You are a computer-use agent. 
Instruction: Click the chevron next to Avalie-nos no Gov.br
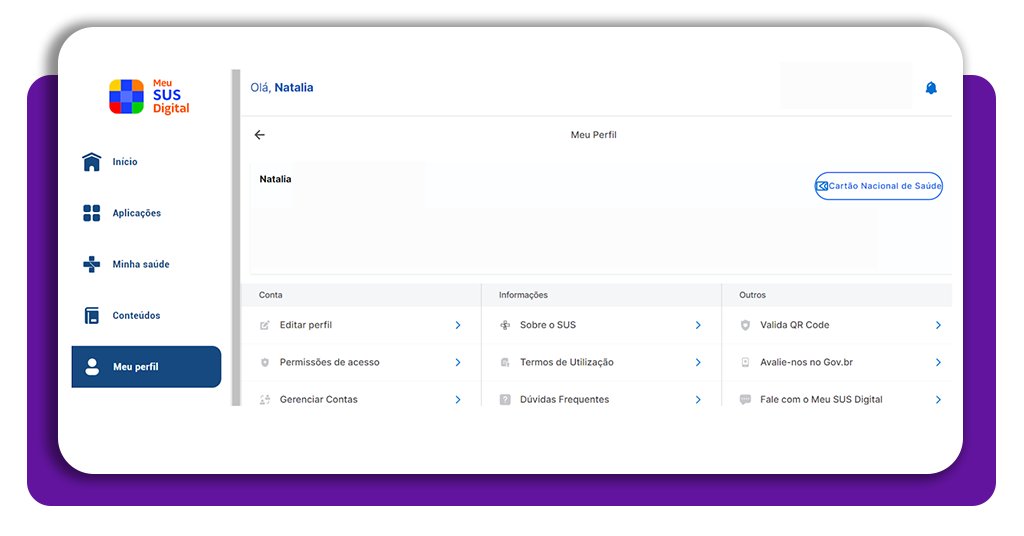pyautogui.click(x=938, y=362)
